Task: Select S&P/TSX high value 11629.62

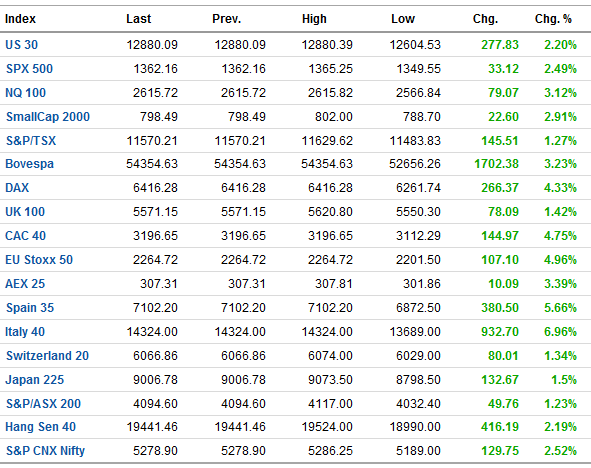Action: 327,141
